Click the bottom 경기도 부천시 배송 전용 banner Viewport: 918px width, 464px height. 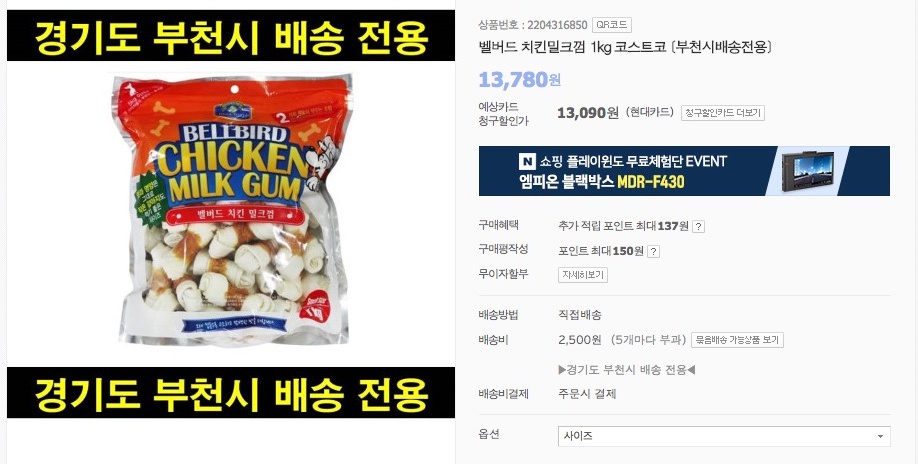pyautogui.click(x=231, y=393)
